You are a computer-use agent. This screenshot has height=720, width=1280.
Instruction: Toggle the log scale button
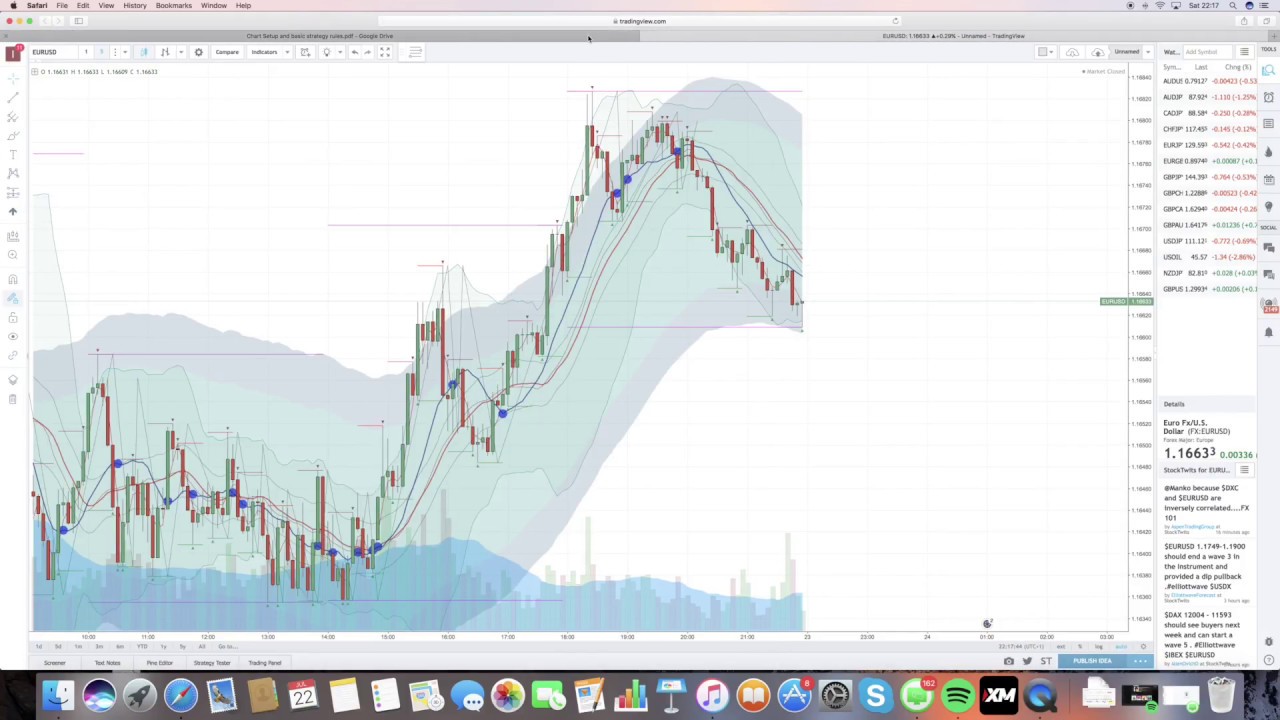(x=1098, y=647)
